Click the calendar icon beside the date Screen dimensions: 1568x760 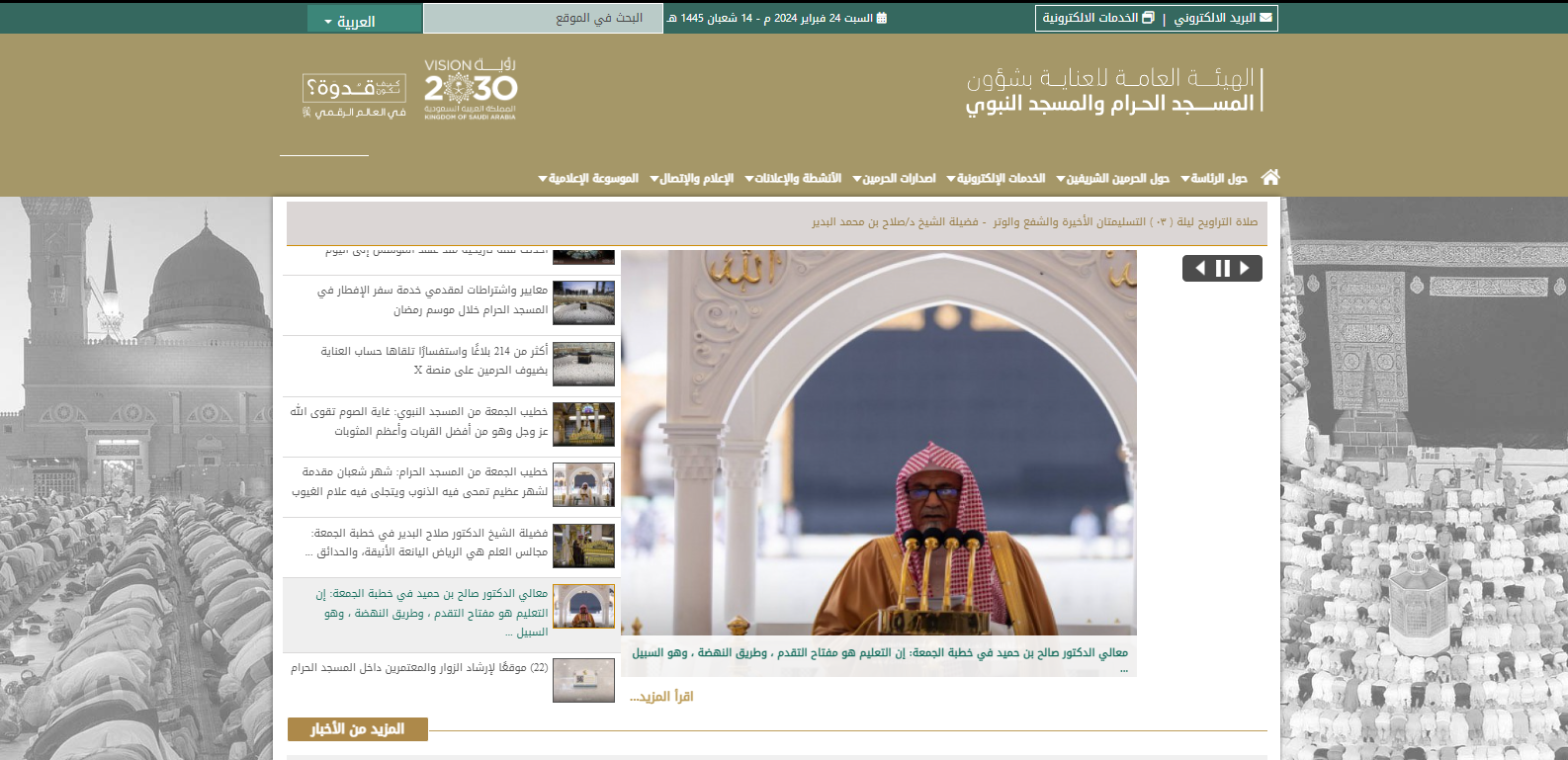tap(882, 18)
